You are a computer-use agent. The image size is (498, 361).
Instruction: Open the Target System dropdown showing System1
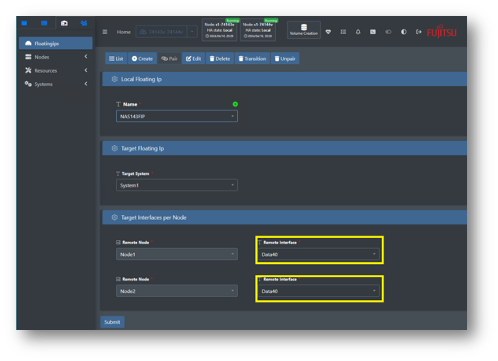point(177,185)
